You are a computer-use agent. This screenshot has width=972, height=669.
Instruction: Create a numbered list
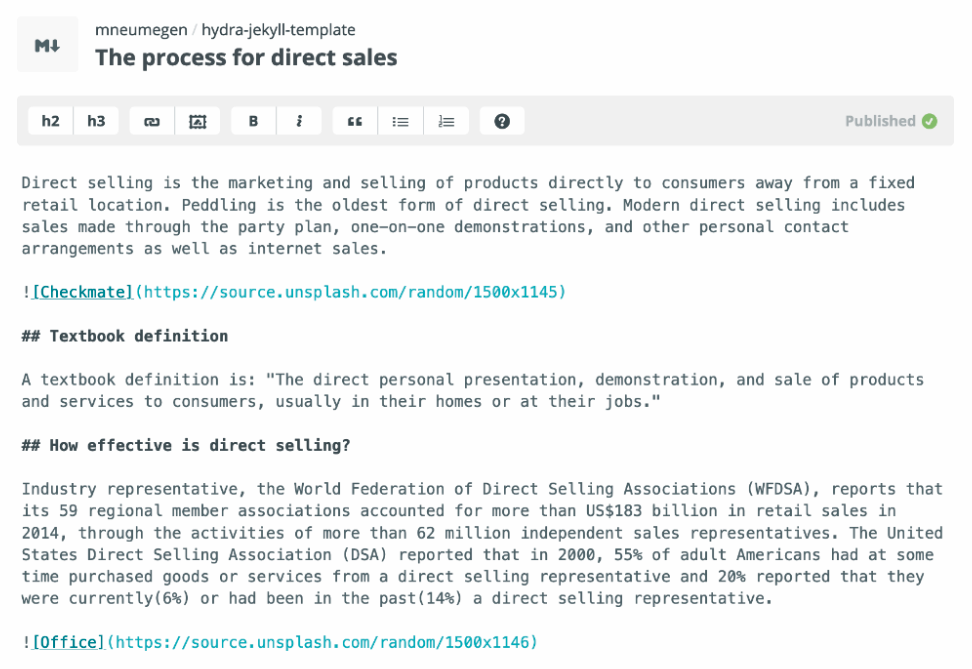coord(446,120)
